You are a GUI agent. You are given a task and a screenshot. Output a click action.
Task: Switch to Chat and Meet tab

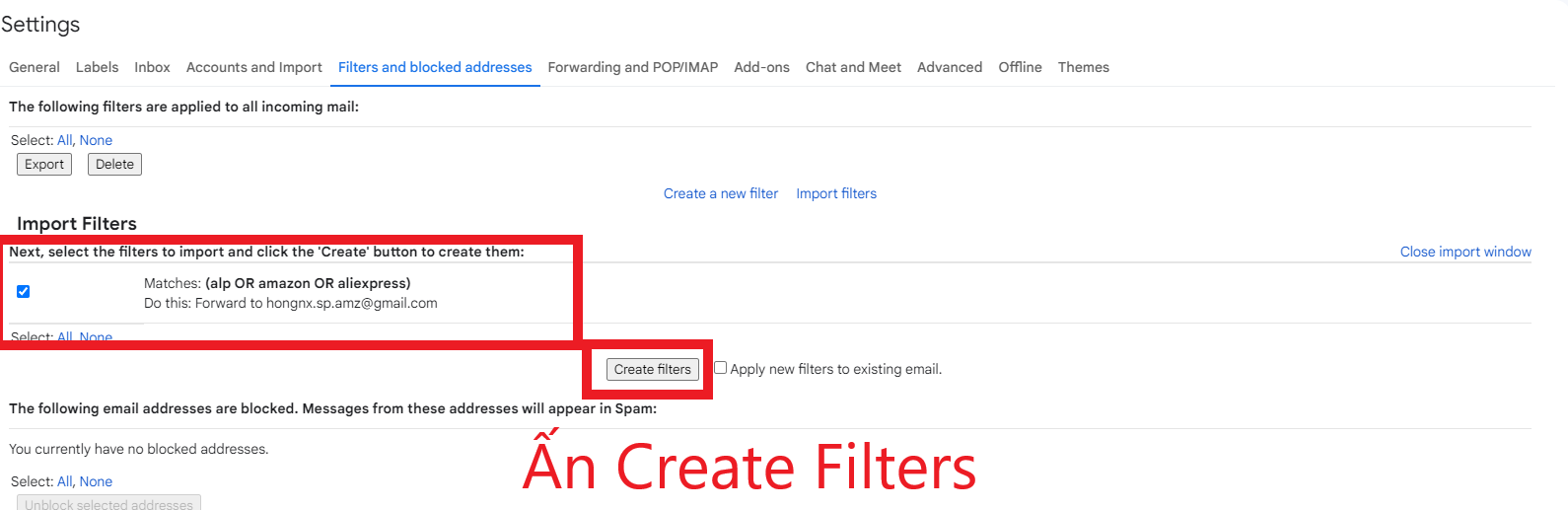pos(853,67)
